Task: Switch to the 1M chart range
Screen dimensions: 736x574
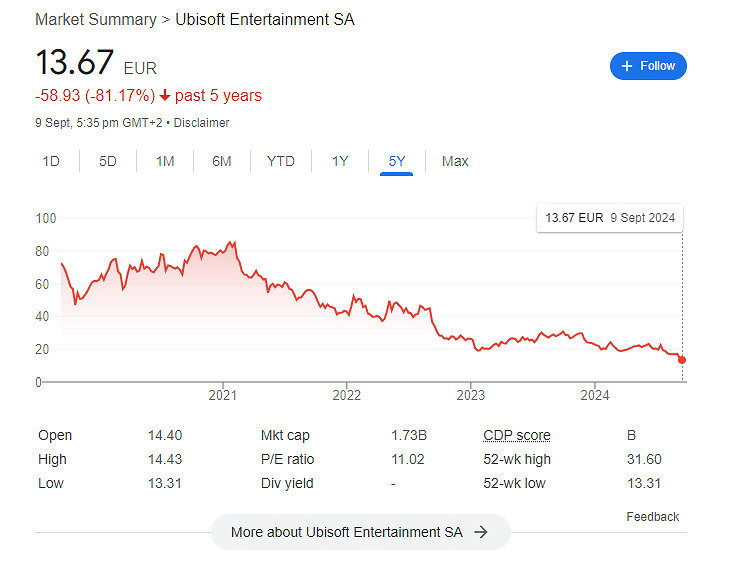Action: 165,161
